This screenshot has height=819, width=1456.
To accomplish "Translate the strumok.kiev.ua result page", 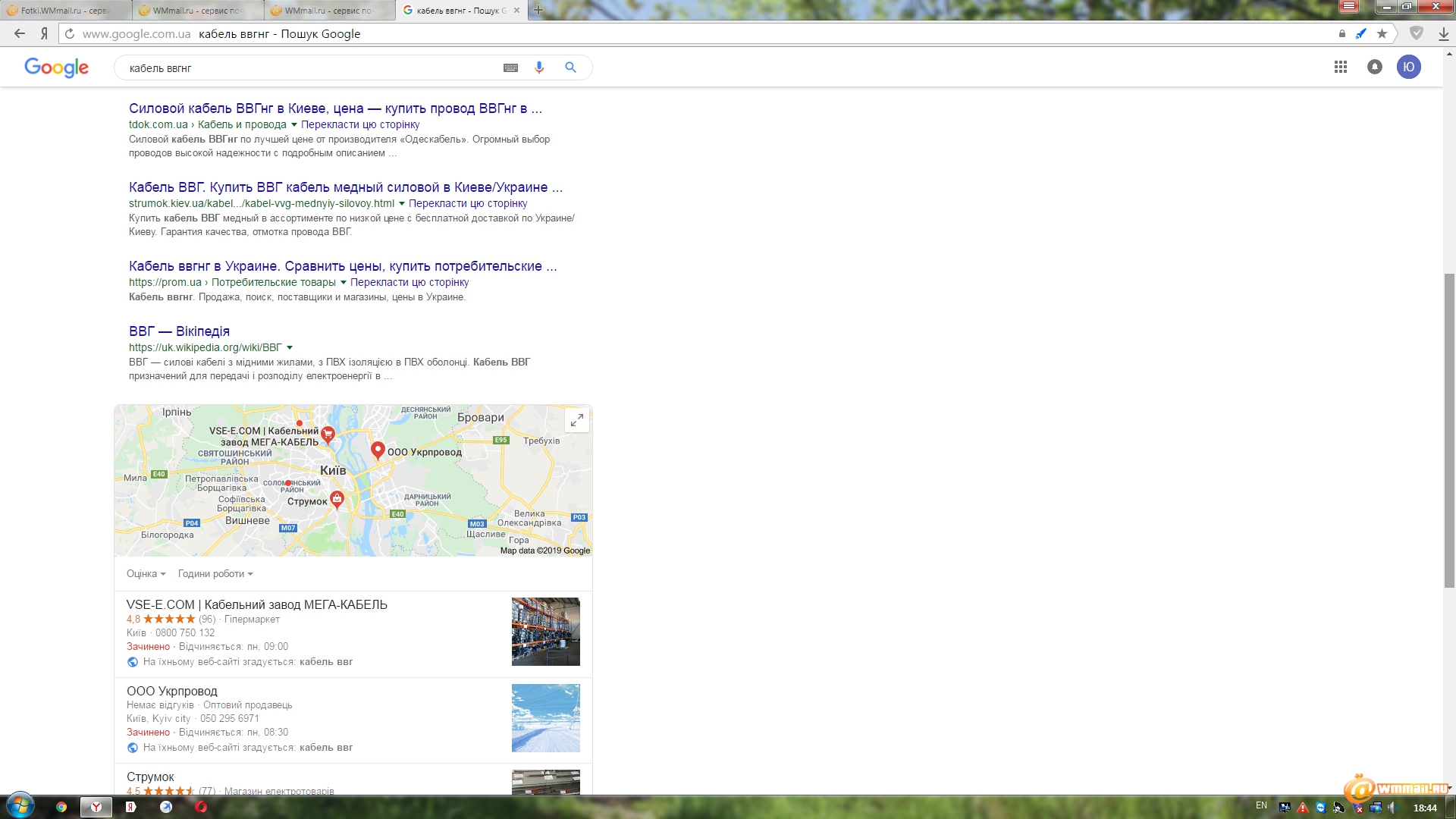I will click(468, 203).
